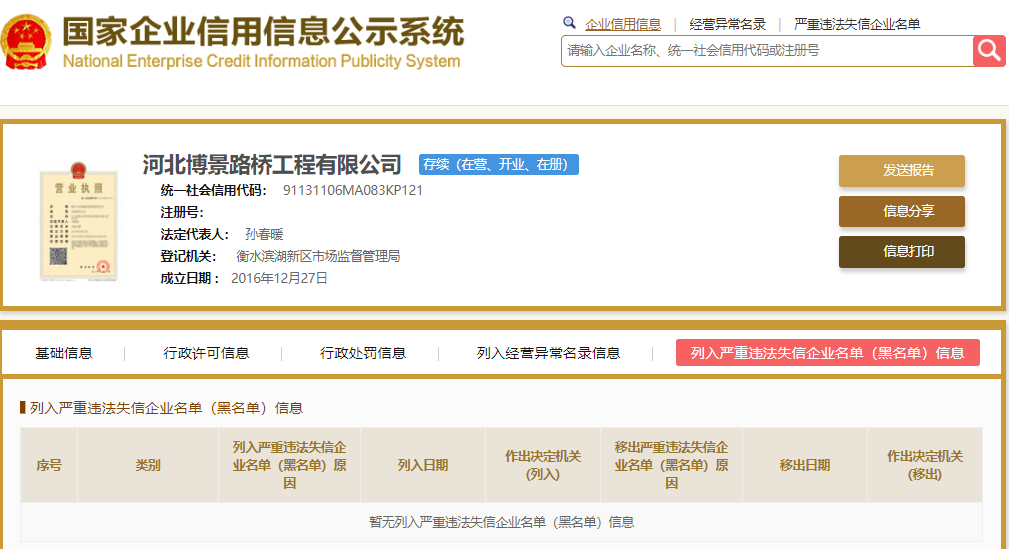Switch to the 行政处罚信息 tab
Image resolution: width=1009 pixels, height=549 pixels.
point(363,353)
